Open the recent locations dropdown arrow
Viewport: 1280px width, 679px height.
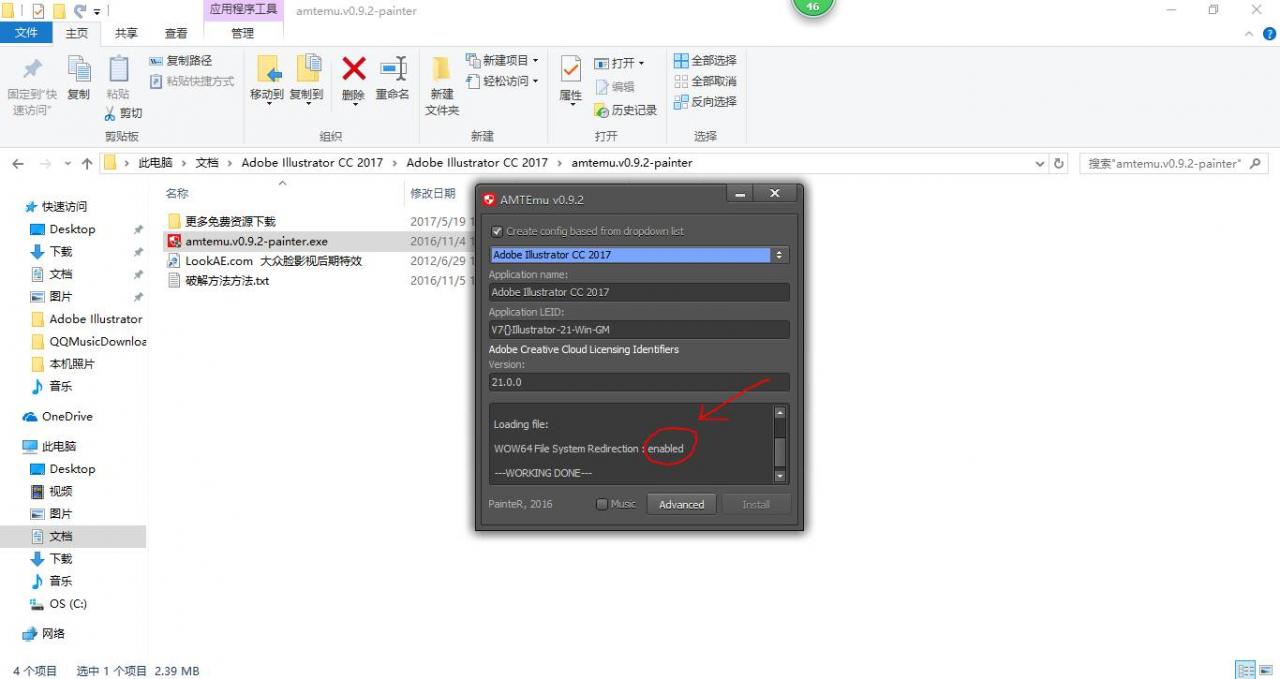pyautogui.click(x=68, y=163)
